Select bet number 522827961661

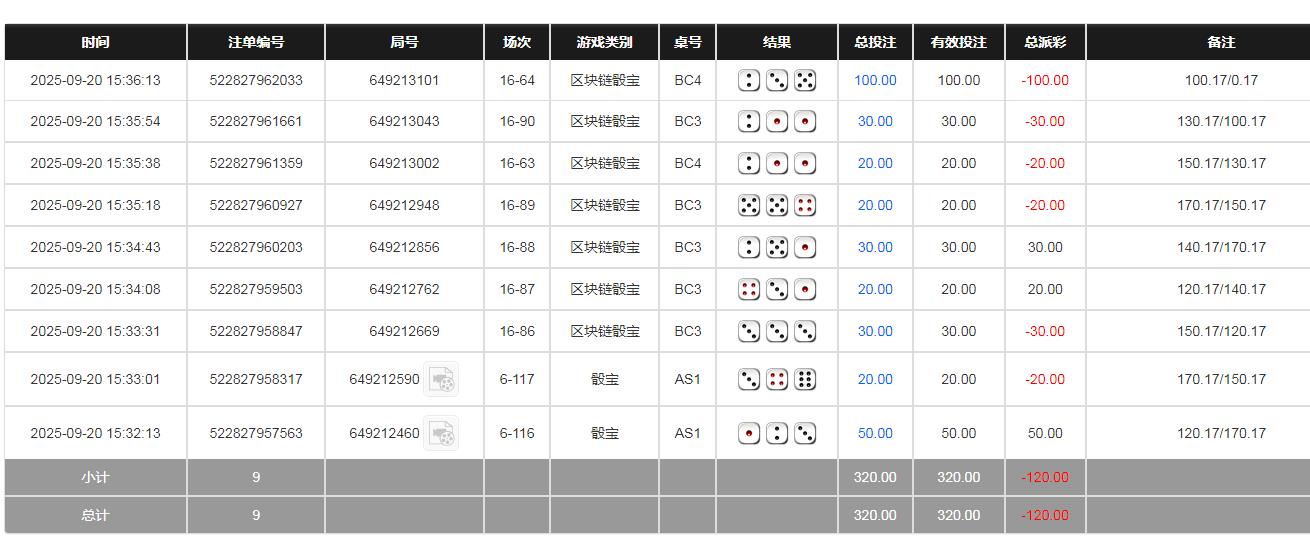(x=256, y=121)
